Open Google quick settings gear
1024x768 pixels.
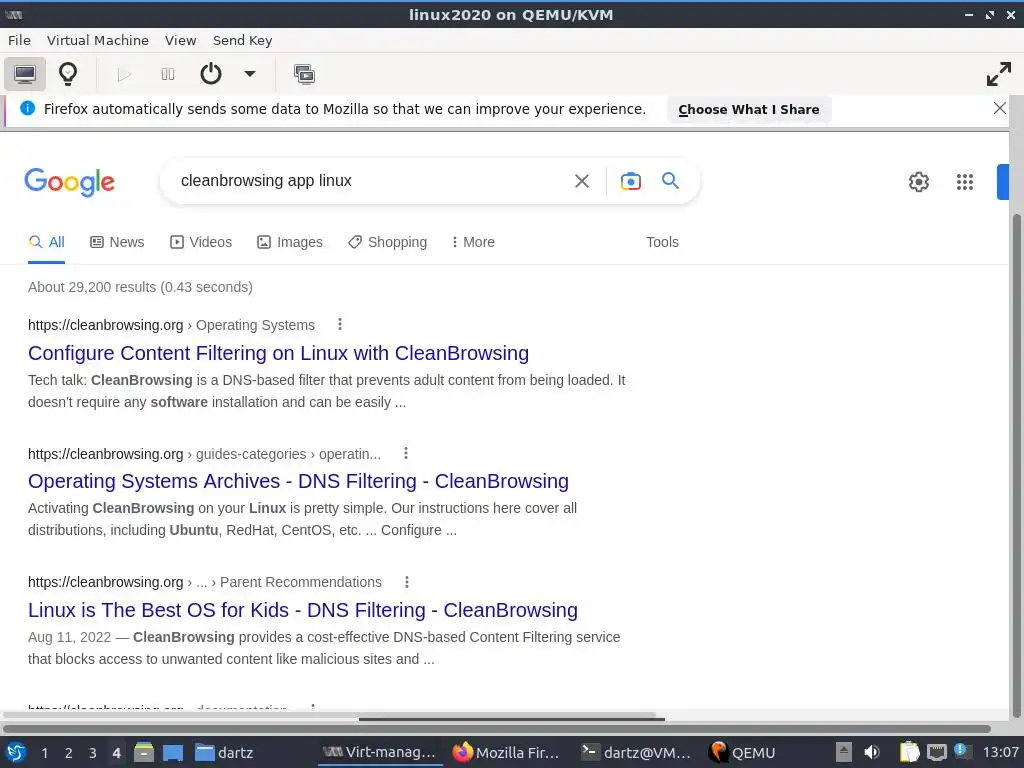pos(918,182)
